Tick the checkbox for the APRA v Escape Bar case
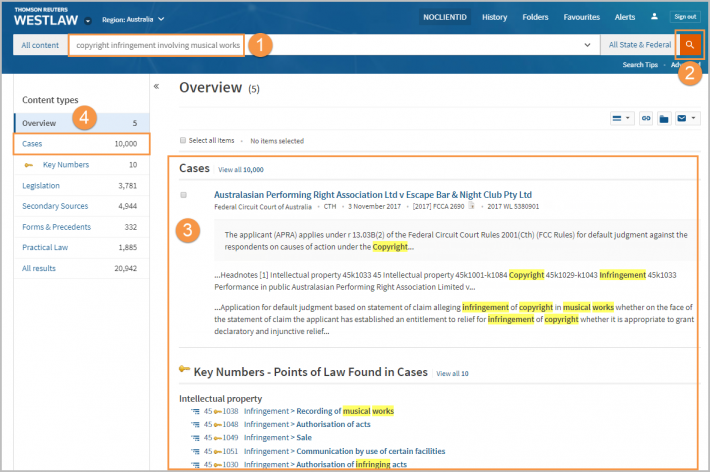The image size is (710, 472). 183,195
